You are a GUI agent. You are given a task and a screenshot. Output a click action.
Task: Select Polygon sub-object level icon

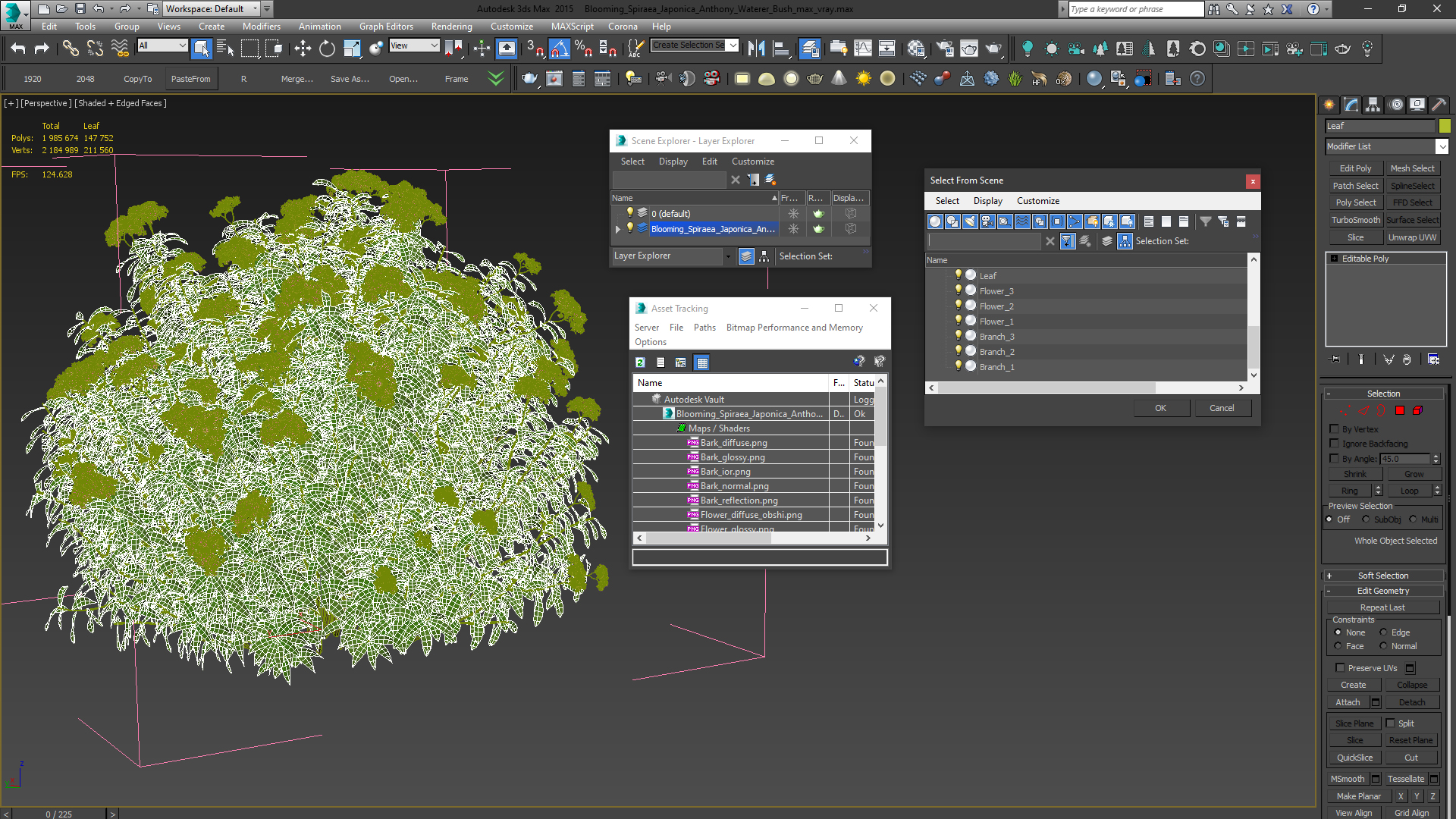click(x=1400, y=410)
